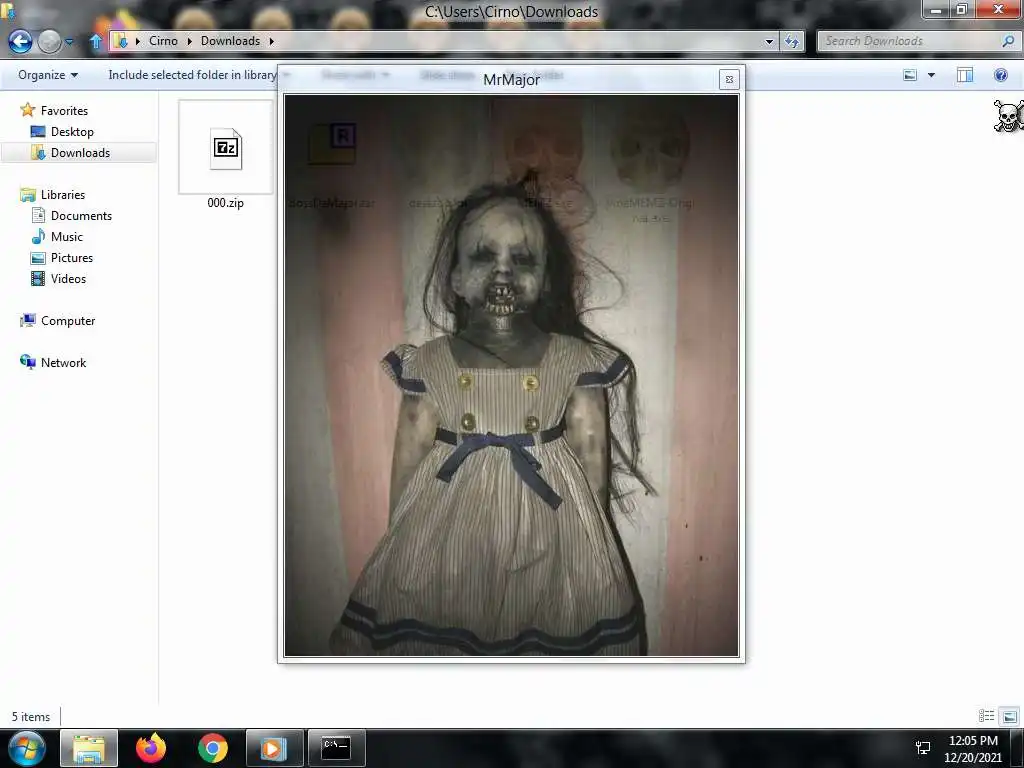Open the Documents library

pos(81,216)
